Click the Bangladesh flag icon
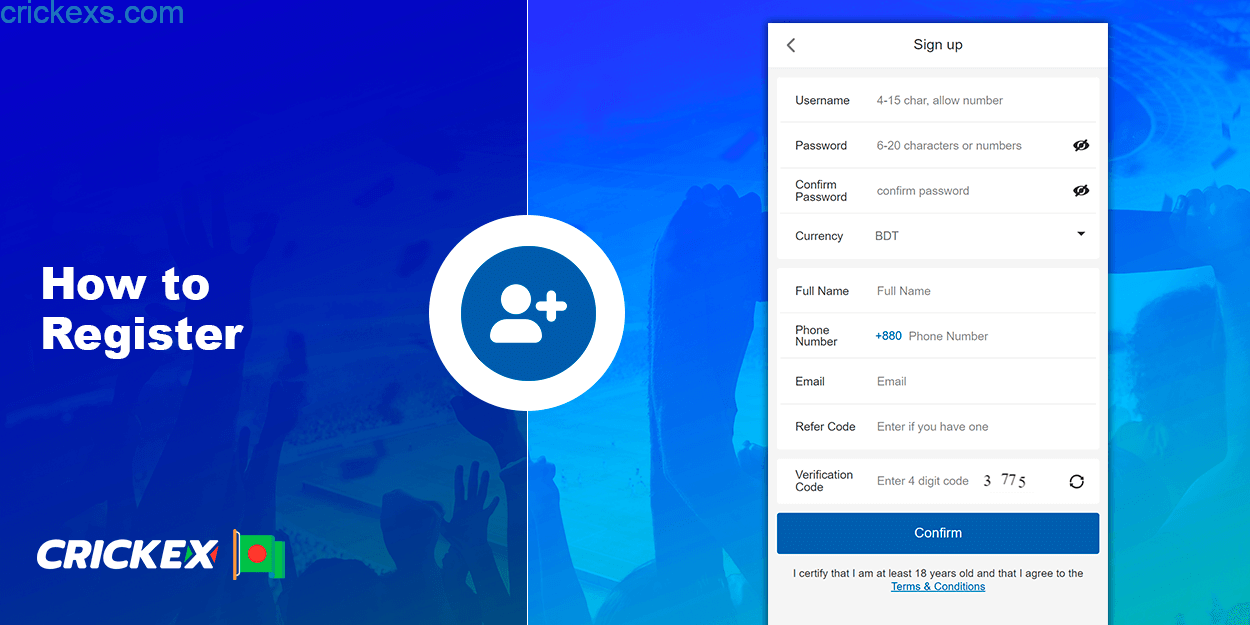 click(x=260, y=554)
